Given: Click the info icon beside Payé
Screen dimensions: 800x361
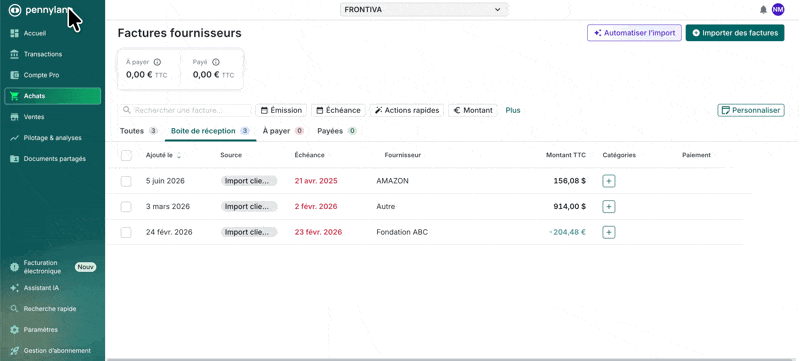Looking at the screenshot, I should 216,62.
